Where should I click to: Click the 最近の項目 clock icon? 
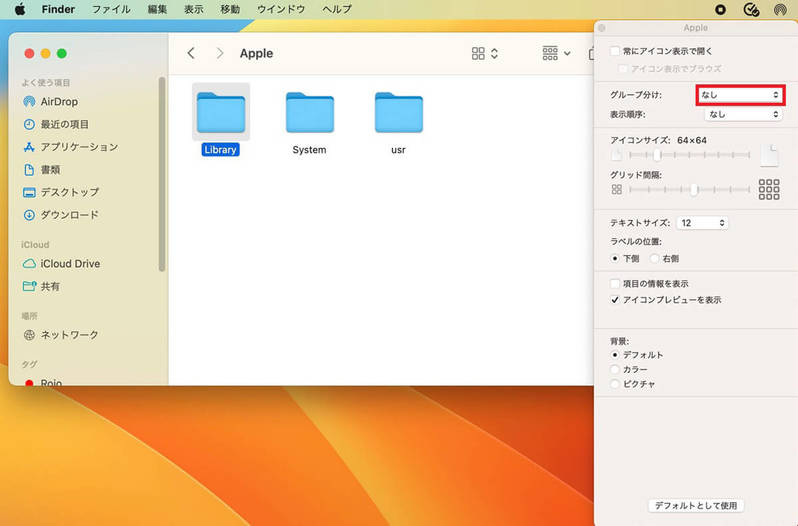point(30,124)
